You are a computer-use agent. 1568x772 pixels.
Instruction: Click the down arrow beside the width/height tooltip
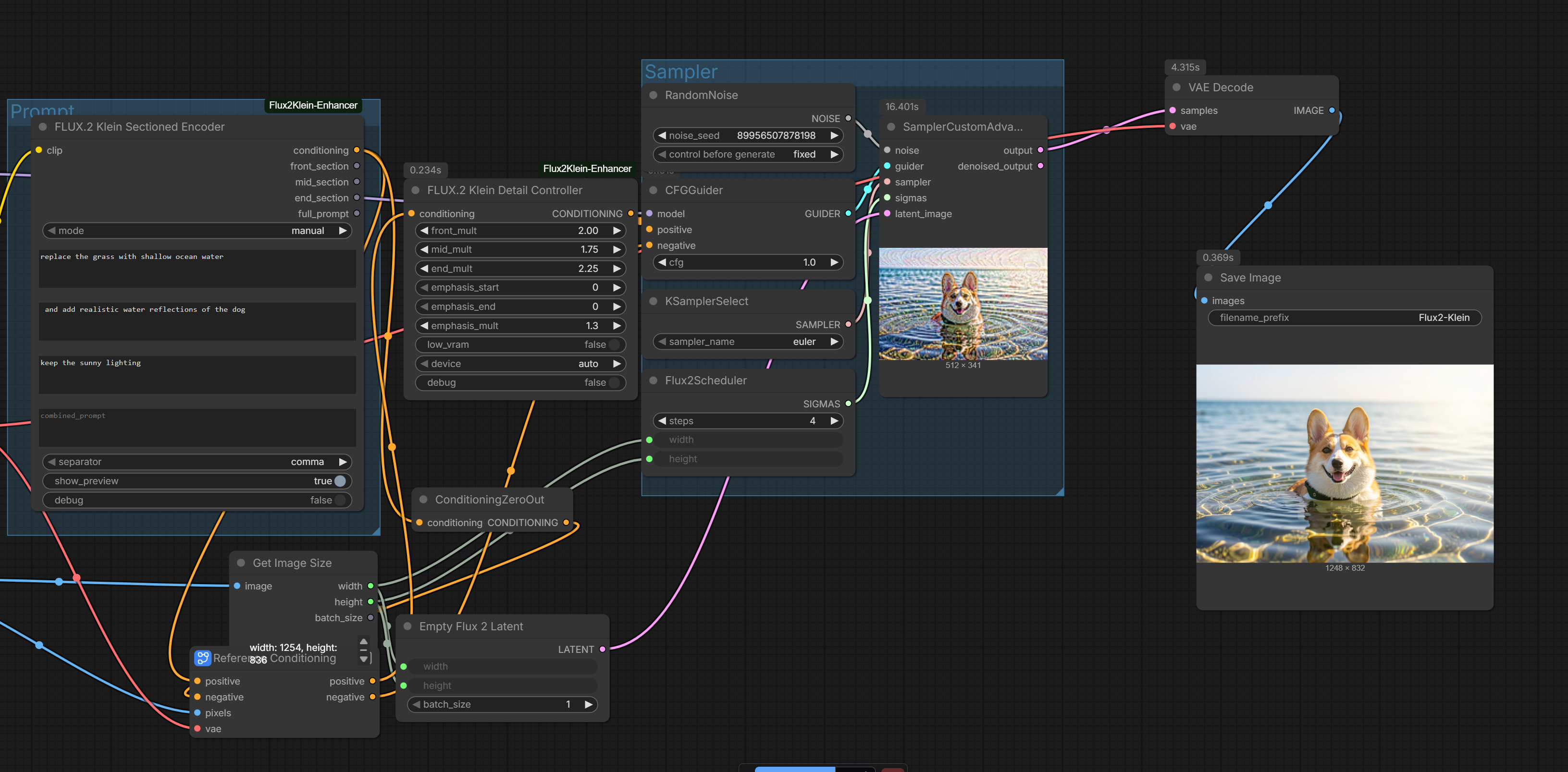click(363, 659)
